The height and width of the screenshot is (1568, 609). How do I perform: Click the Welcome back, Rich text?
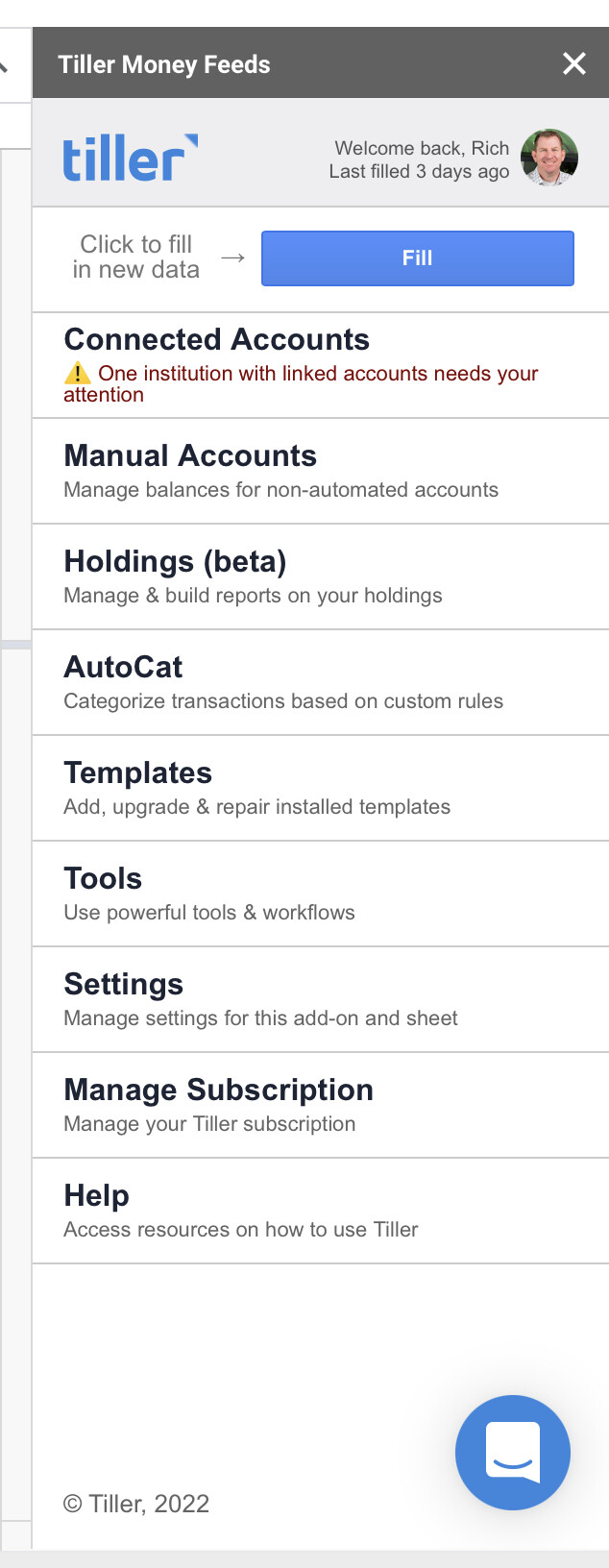(x=422, y=148)
